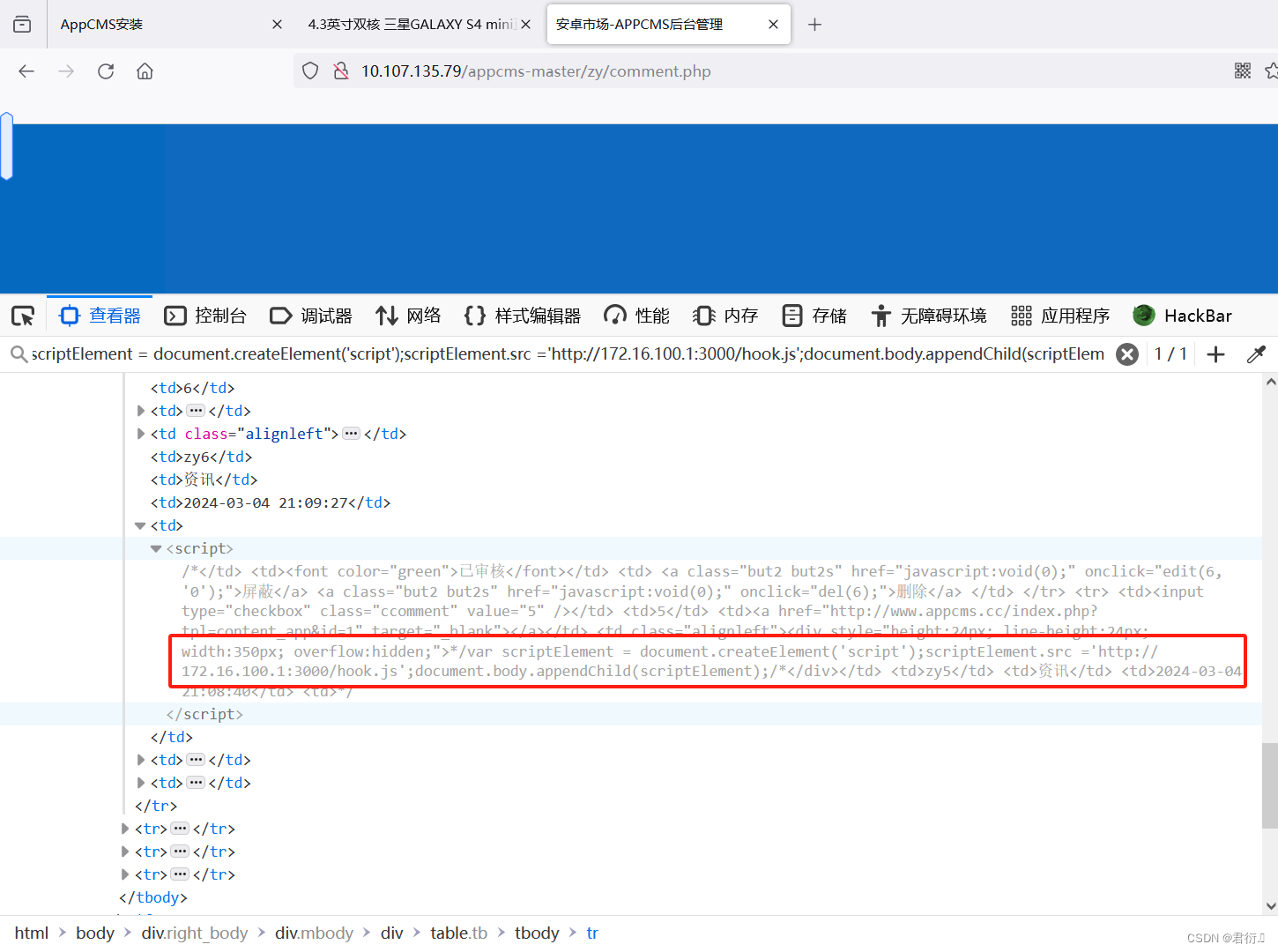Open the 应用程序 application panel
The image size is (1278, 952).
(1060, 316)
